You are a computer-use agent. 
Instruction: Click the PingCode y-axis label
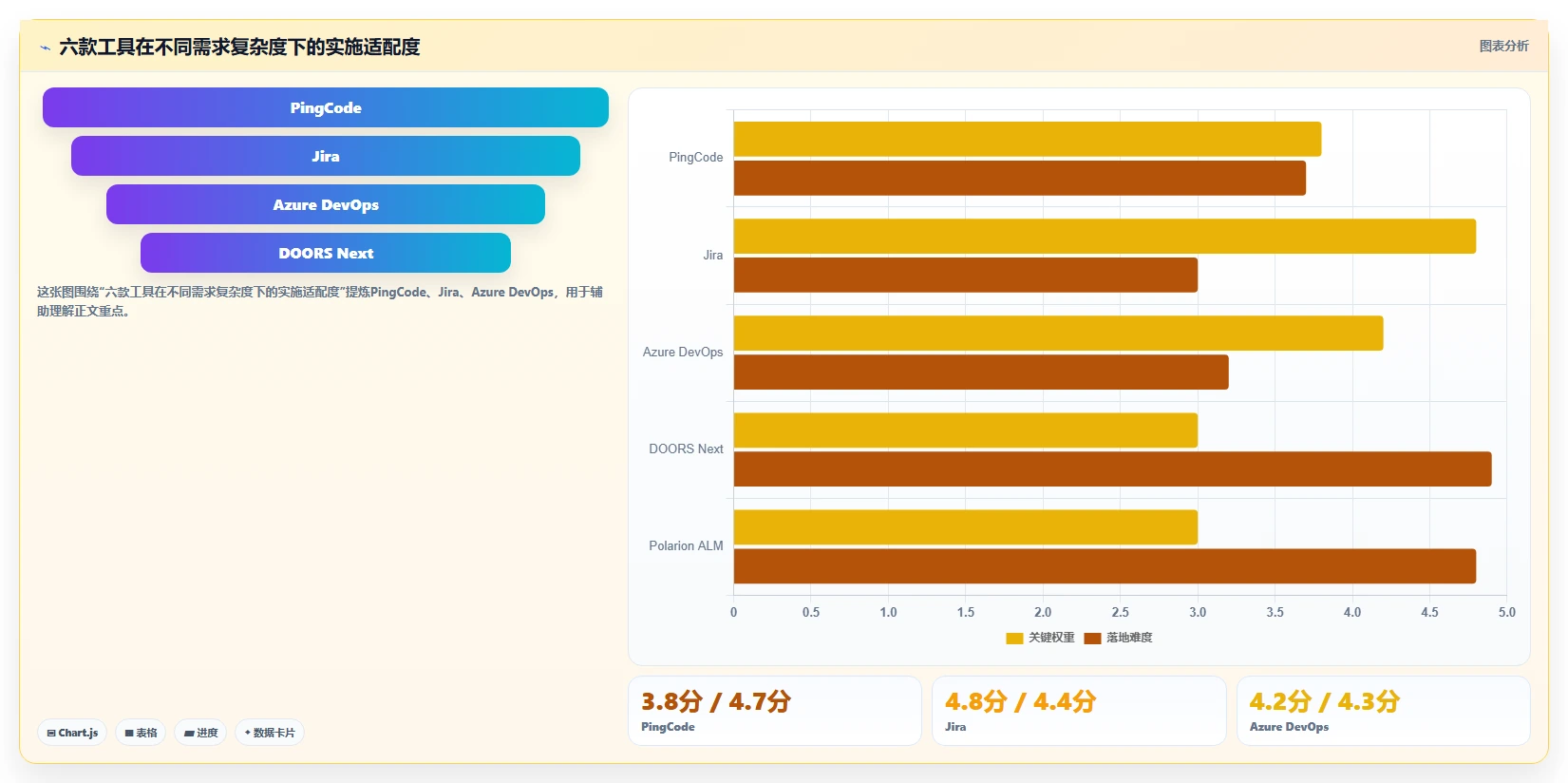pyautogui.click(x=696, y=158)
